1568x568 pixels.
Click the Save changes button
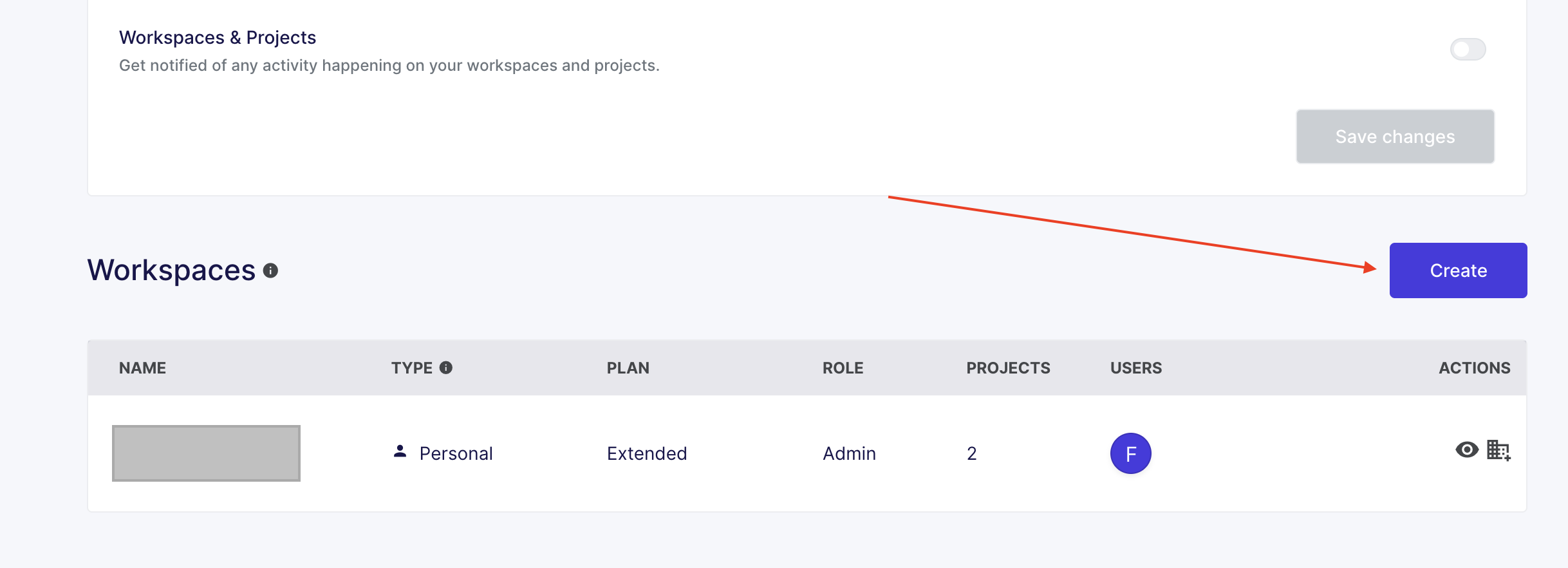[1394, 137]
